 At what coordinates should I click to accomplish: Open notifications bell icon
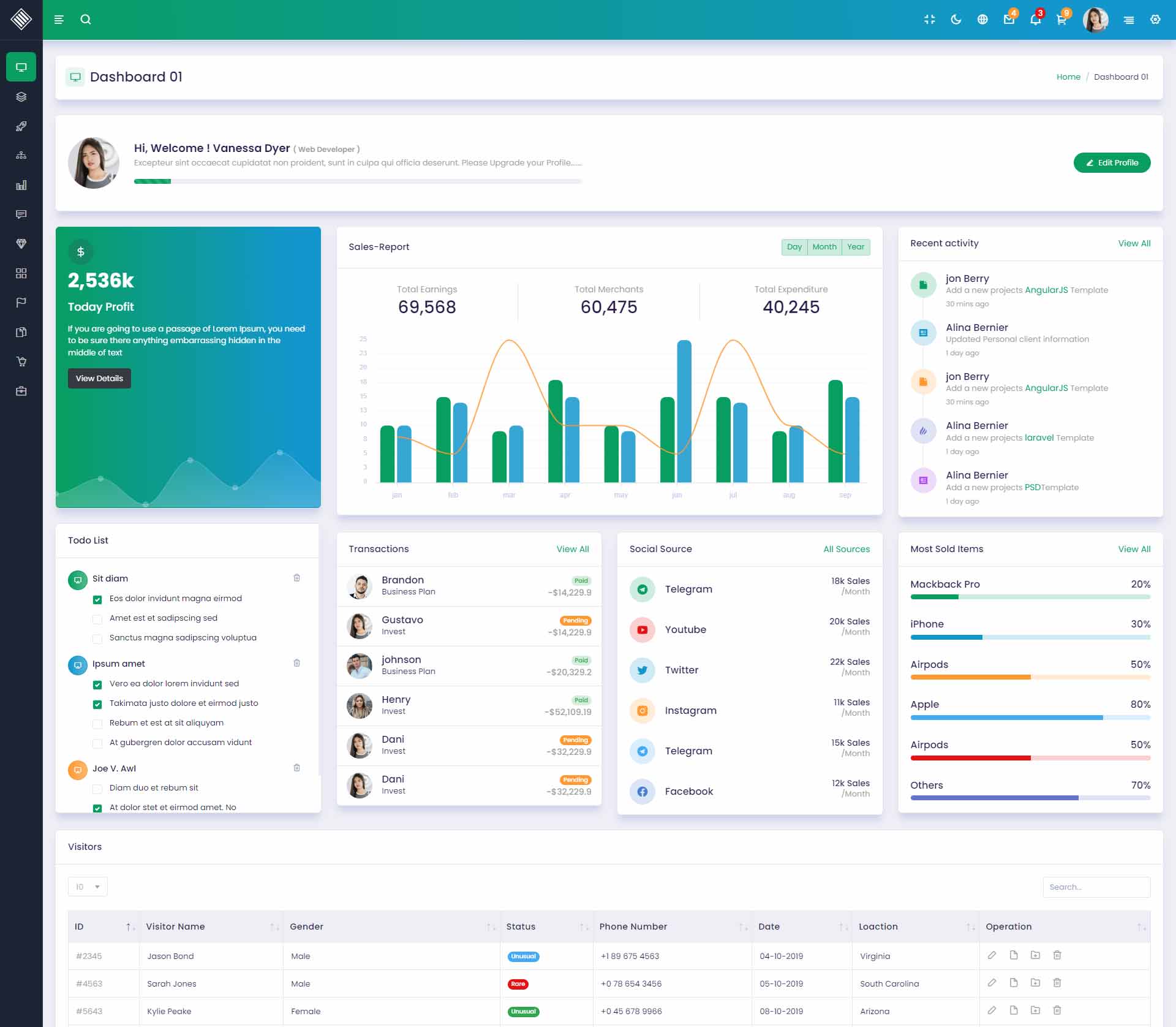pyautogui.click(x=1035, y=20)
